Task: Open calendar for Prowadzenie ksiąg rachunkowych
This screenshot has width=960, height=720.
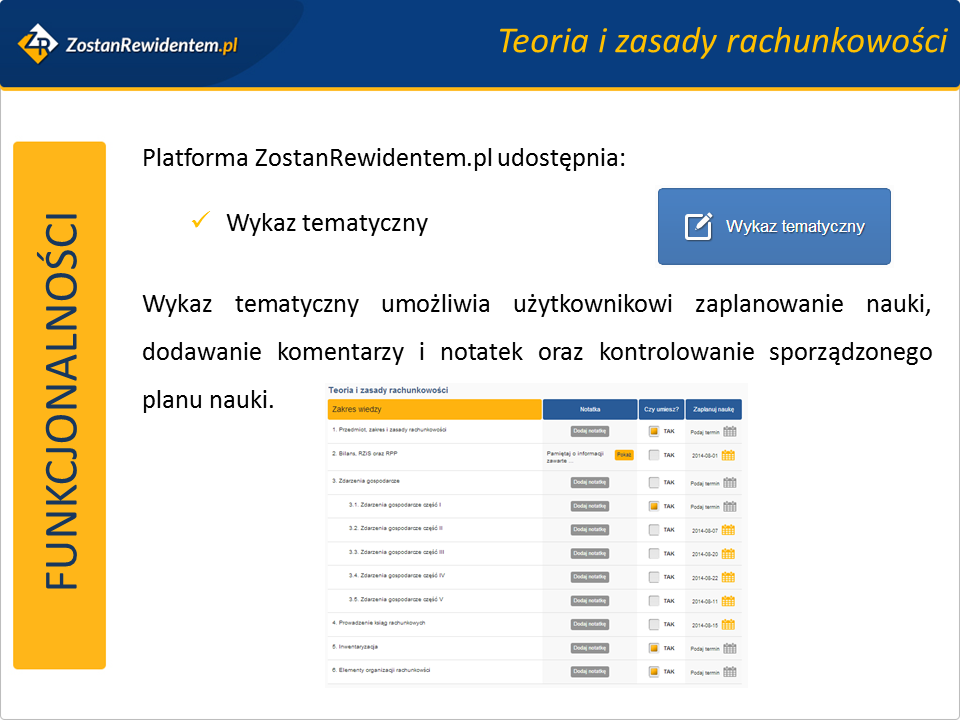Action: (x=729, y=625)
